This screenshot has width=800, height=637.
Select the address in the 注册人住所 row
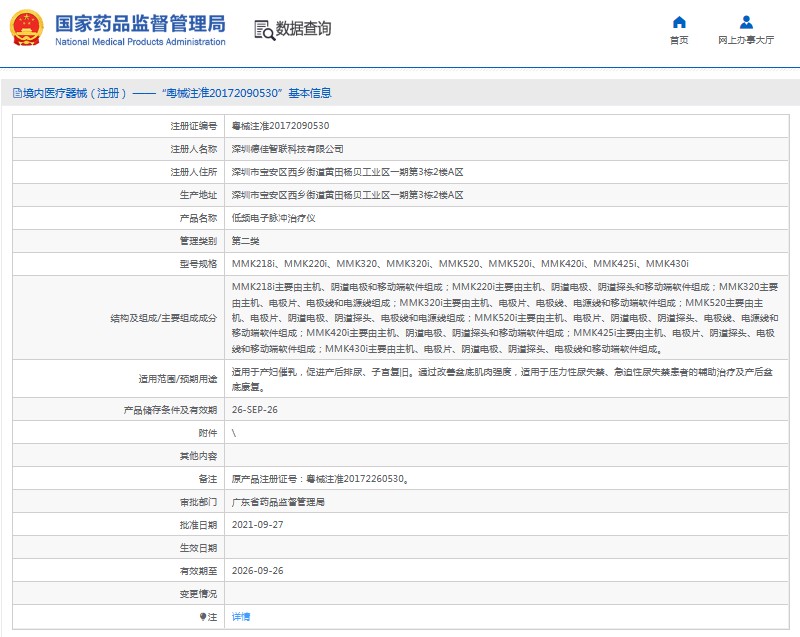(347, 172)
